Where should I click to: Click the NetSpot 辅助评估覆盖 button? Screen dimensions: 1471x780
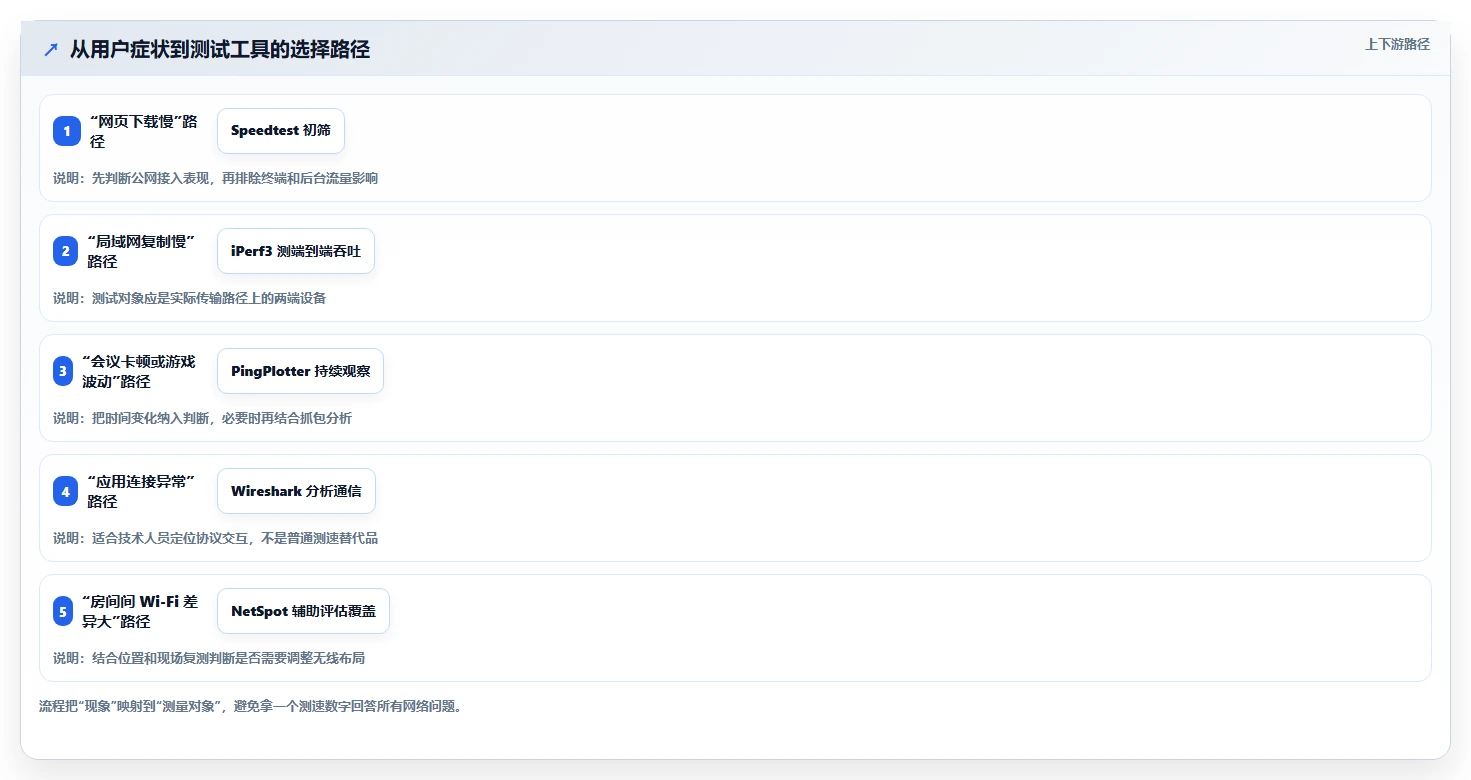coord(303,611)
